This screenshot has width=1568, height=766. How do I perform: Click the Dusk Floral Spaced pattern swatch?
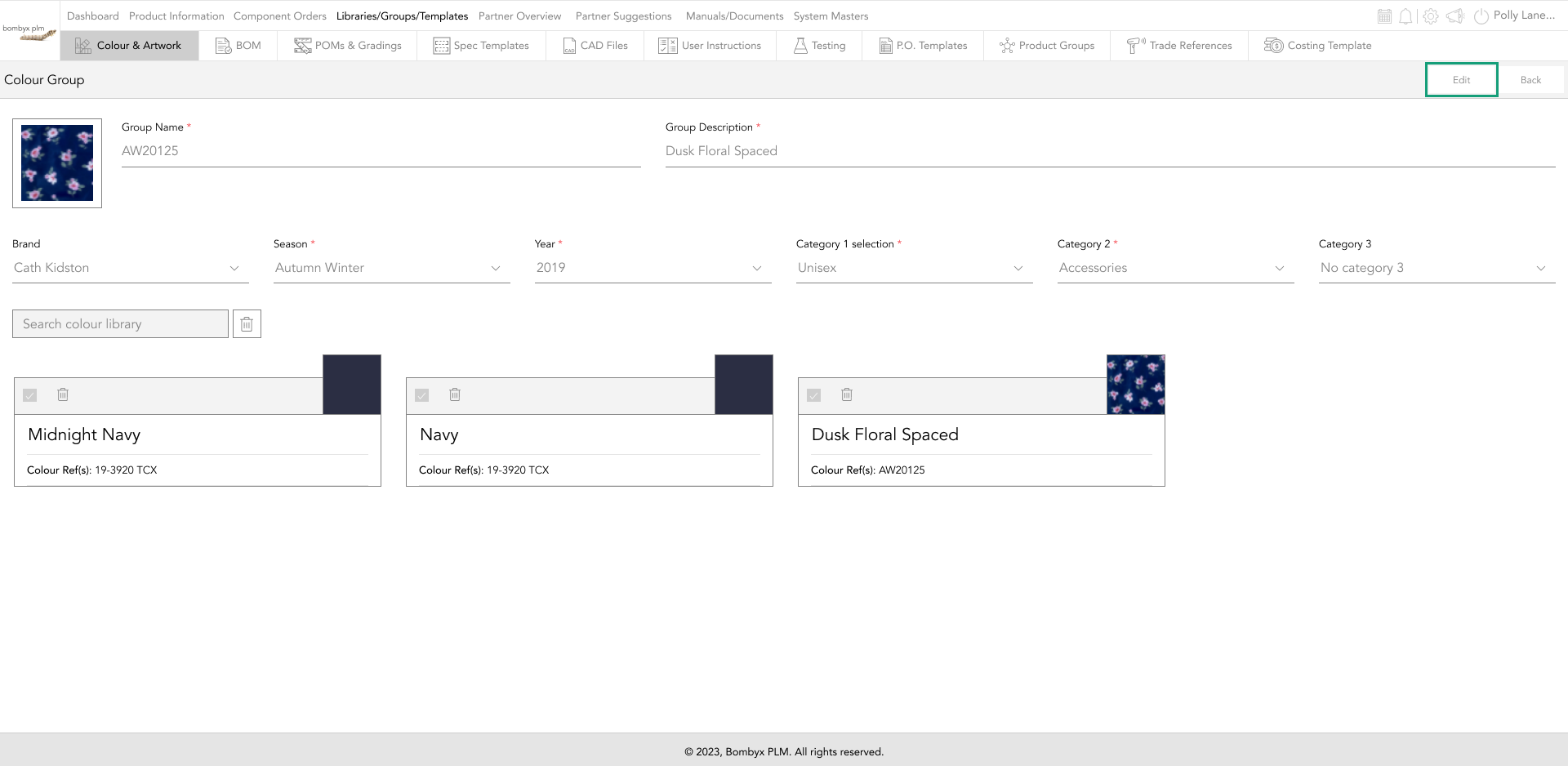[1136, 385]
